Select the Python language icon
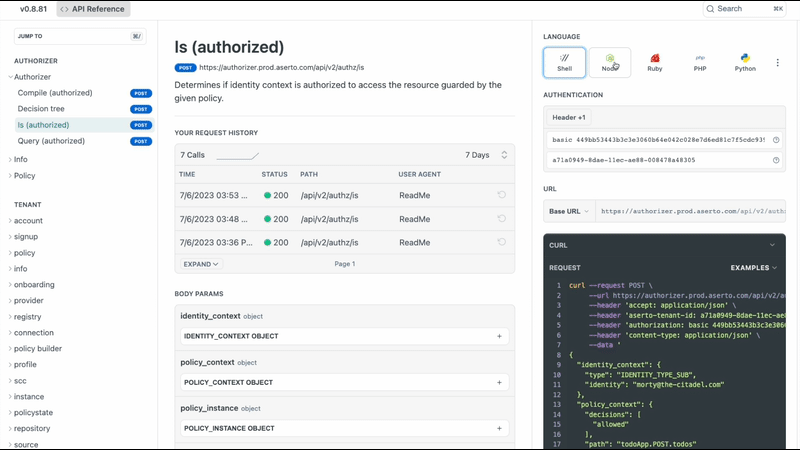The width and height of the screenshot is (800, 450). point(745,62)
